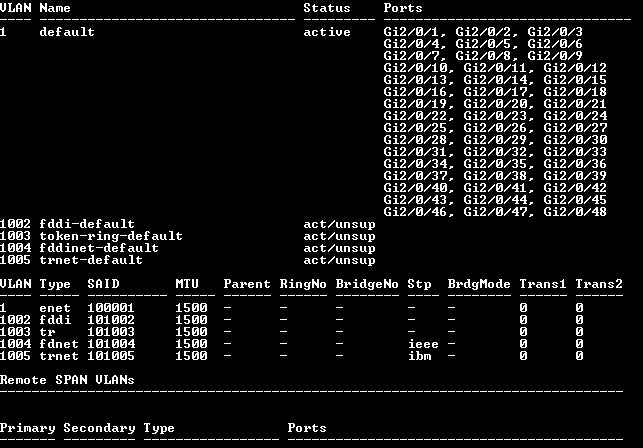This screenshot has height=448, width=643.
Task: Click 'act/unsup' status for trnet-default
Action: coord(340,260)
